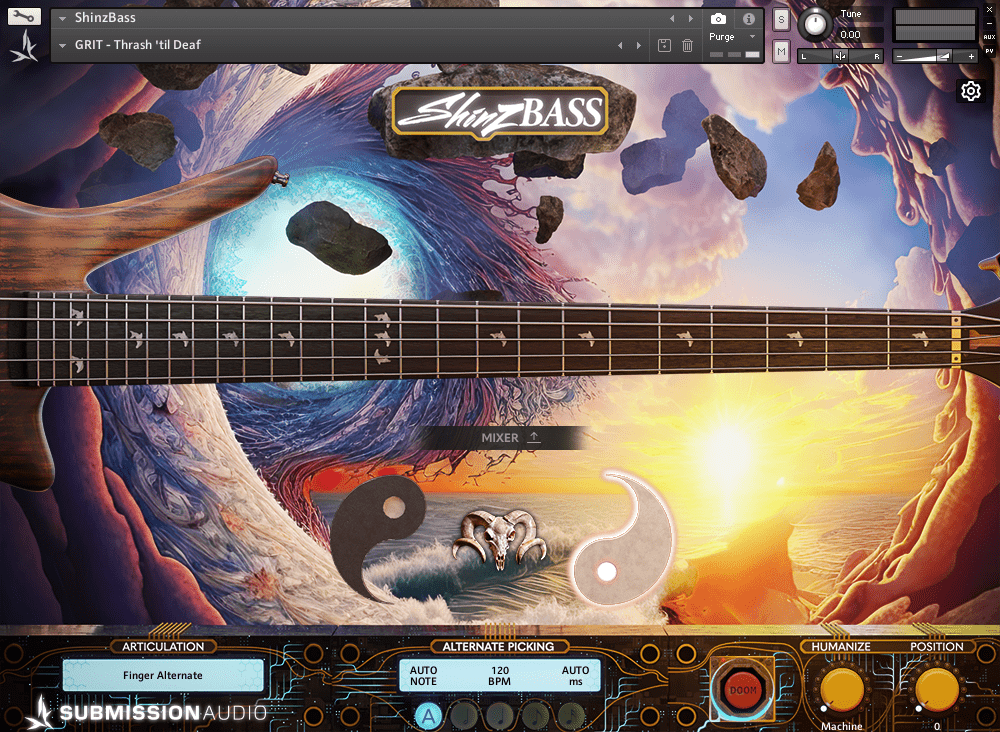Image resolution: width=1000 pixels, height=732 pixels.
Task: Open the wrench edit tool
Action: pos(25,17)
